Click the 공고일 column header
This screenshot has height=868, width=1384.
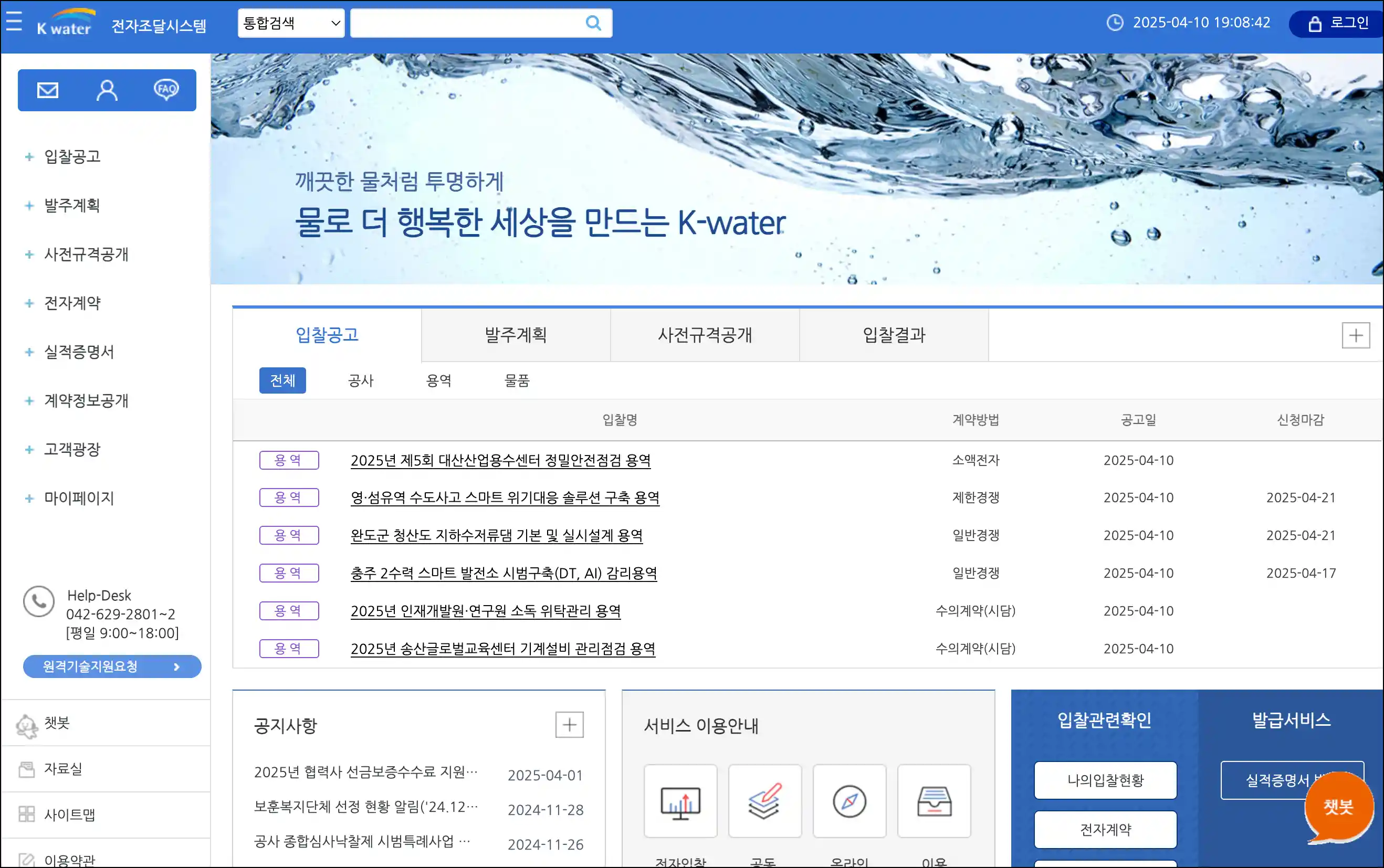[1138, 420]
